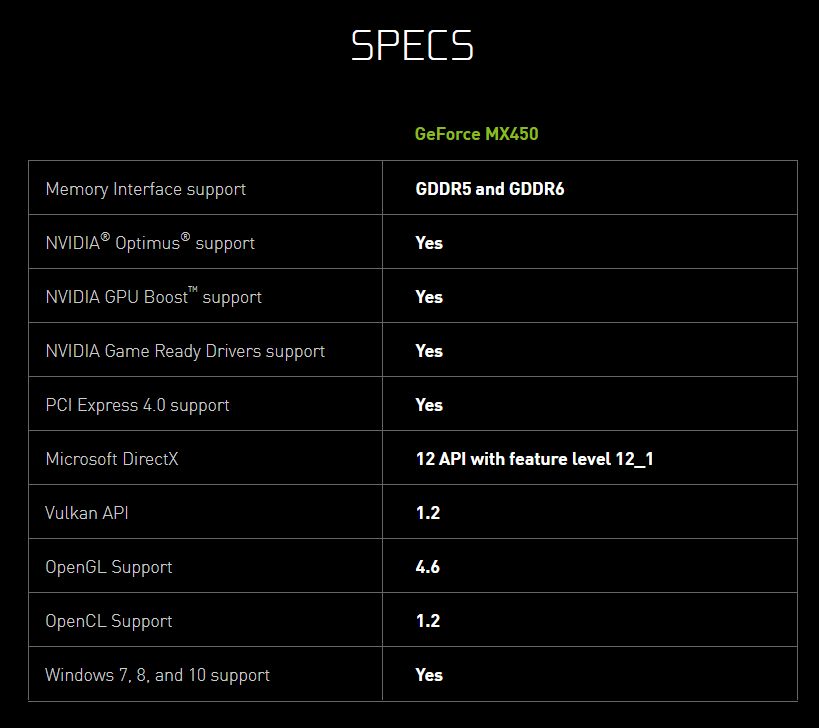Click Yes beside PCI Express 4.0 support

coord(429,405)
